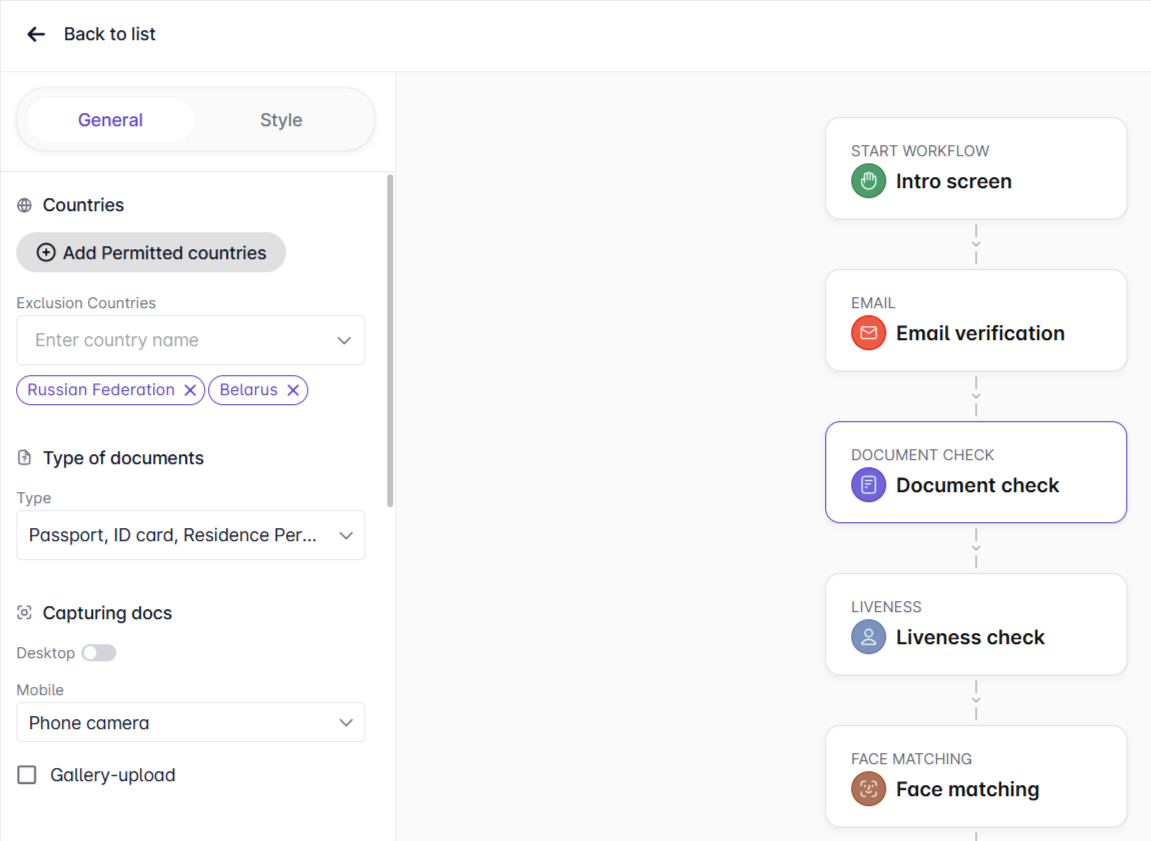Expand the document Type dropdown
This screenshot has width=1151, height=841.
point(346,535)
